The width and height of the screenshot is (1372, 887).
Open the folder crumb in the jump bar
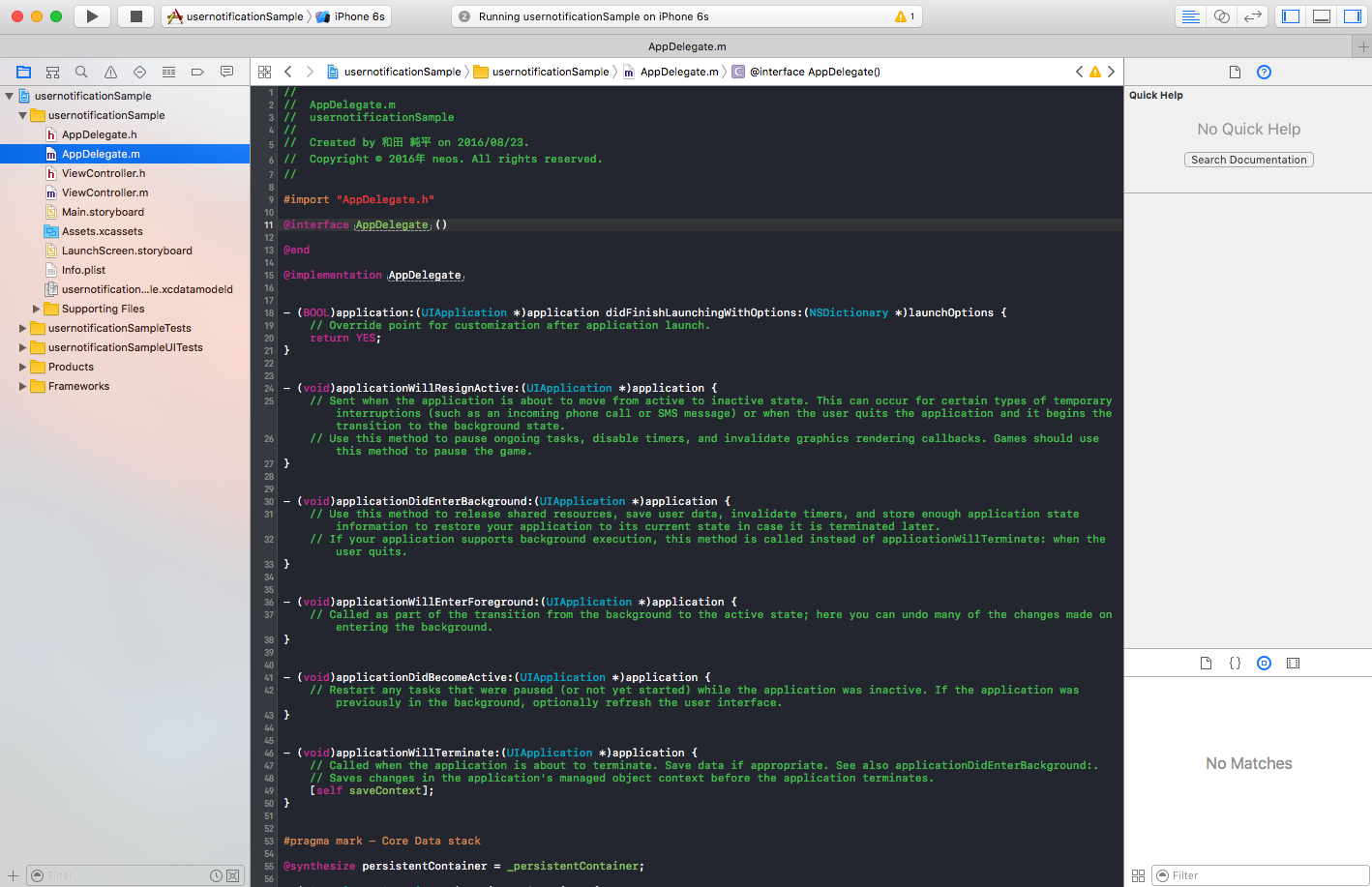542,72
